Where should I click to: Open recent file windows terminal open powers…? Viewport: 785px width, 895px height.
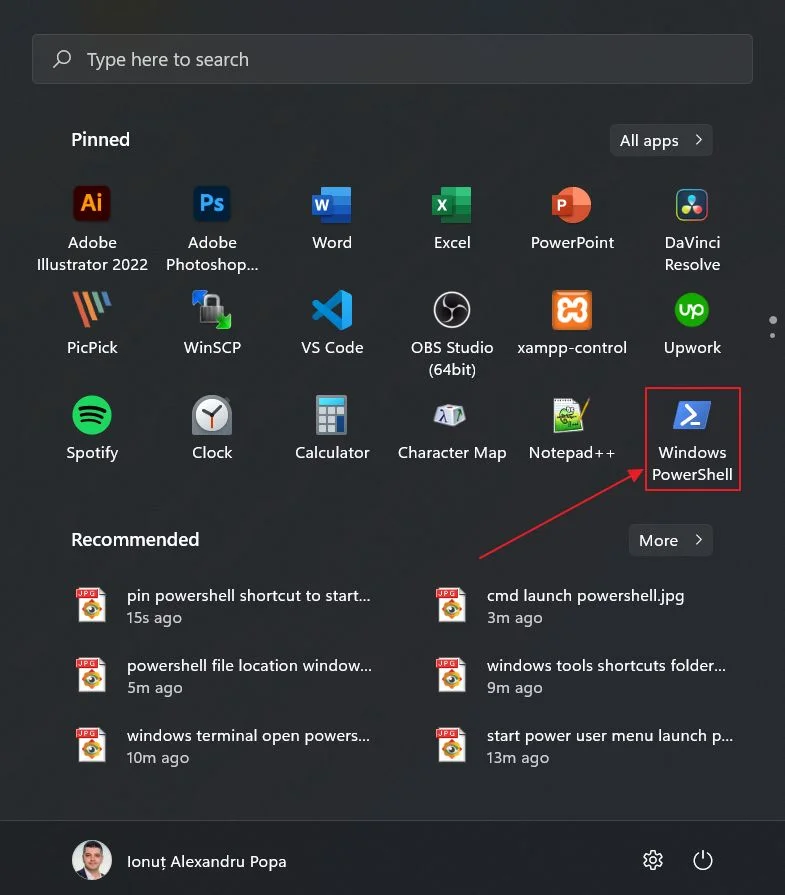tap(224, 745)
